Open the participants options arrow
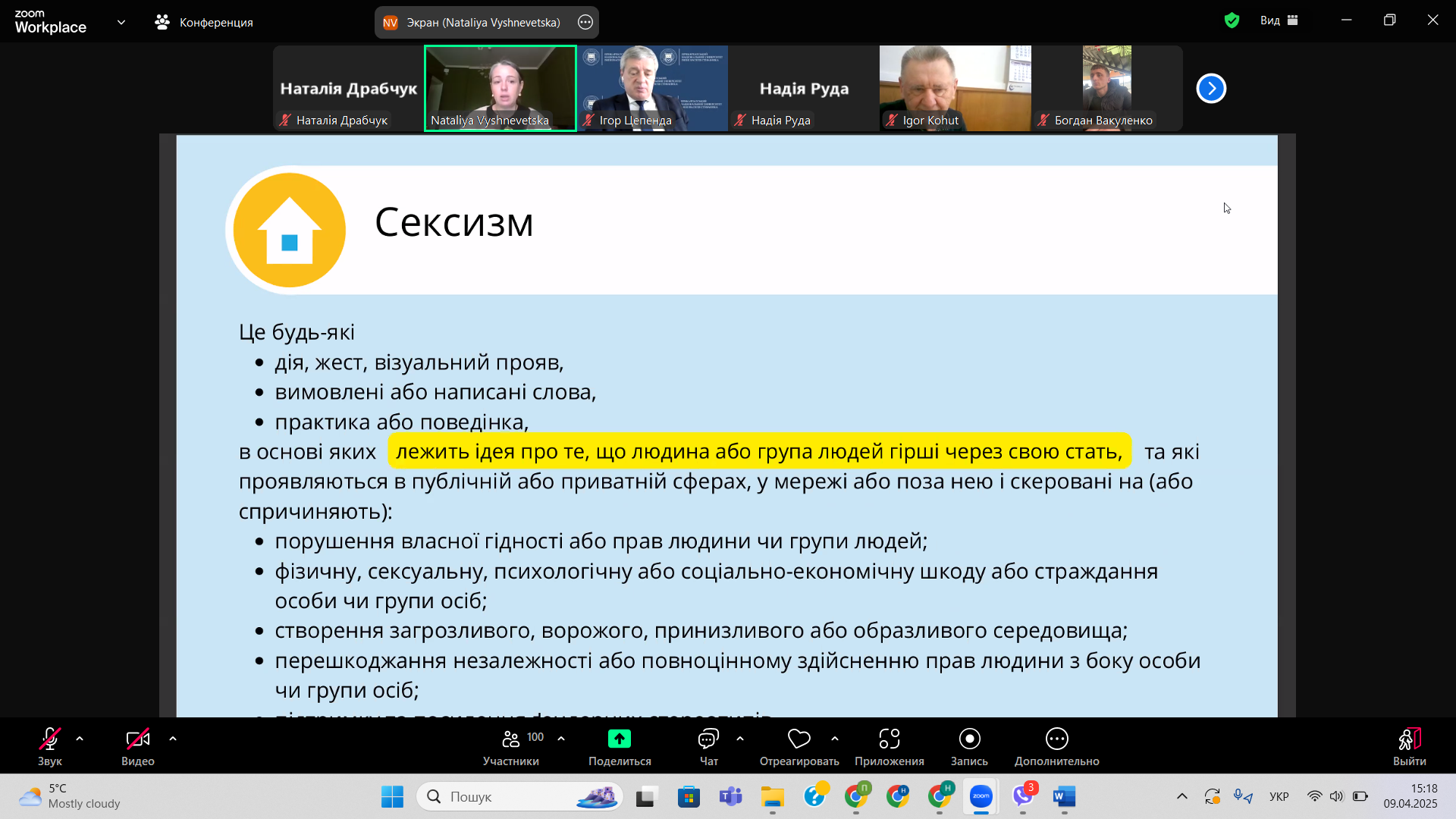 [x=561, y=739]
